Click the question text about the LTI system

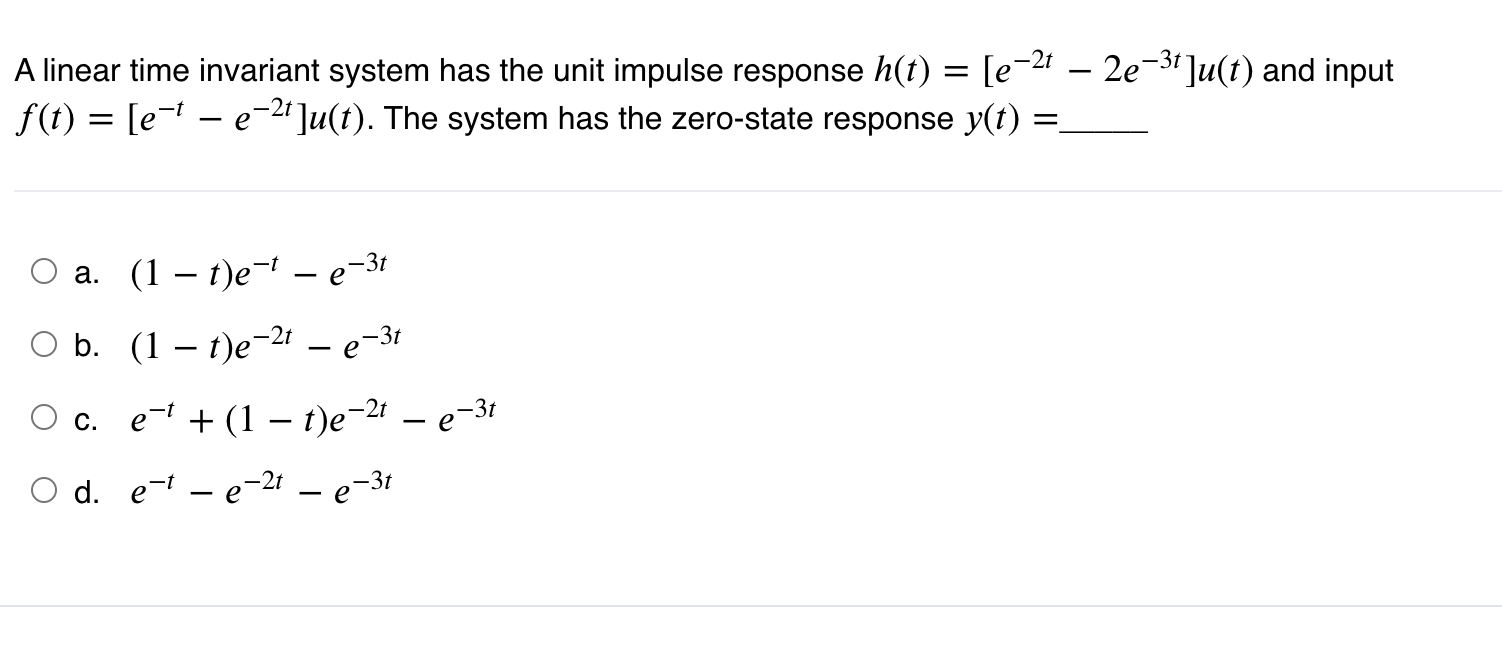tap(400, 70)
